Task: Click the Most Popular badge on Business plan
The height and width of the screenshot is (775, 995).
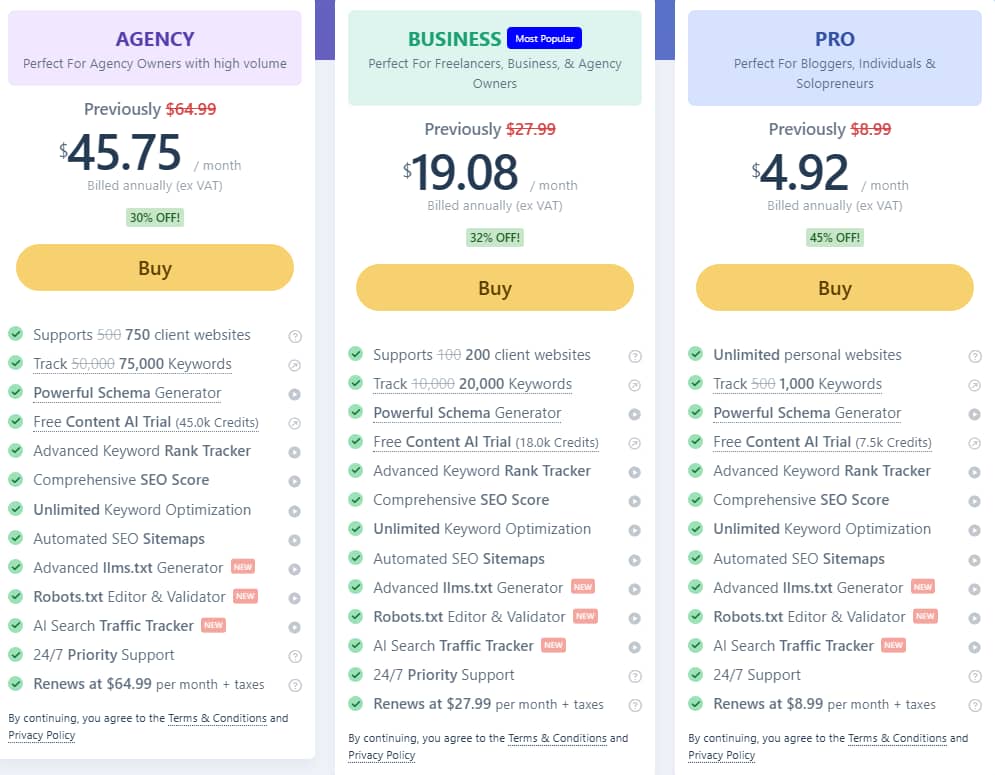Action: pyautogui.click(x=544, y=39)
